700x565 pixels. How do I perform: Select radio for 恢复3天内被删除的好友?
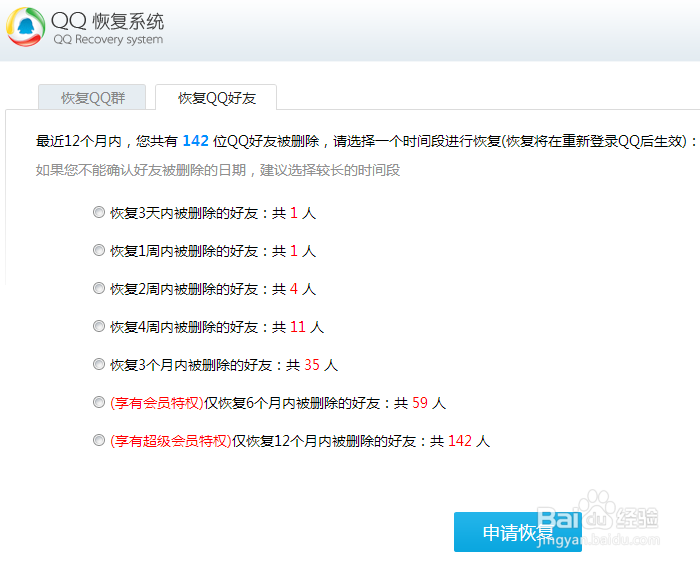pos(99,212)
